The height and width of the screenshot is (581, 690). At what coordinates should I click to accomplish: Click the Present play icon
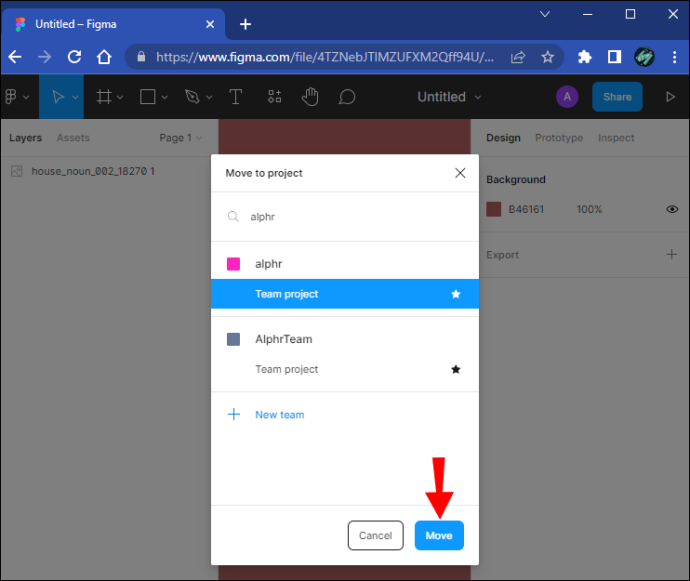pos(670,96)
